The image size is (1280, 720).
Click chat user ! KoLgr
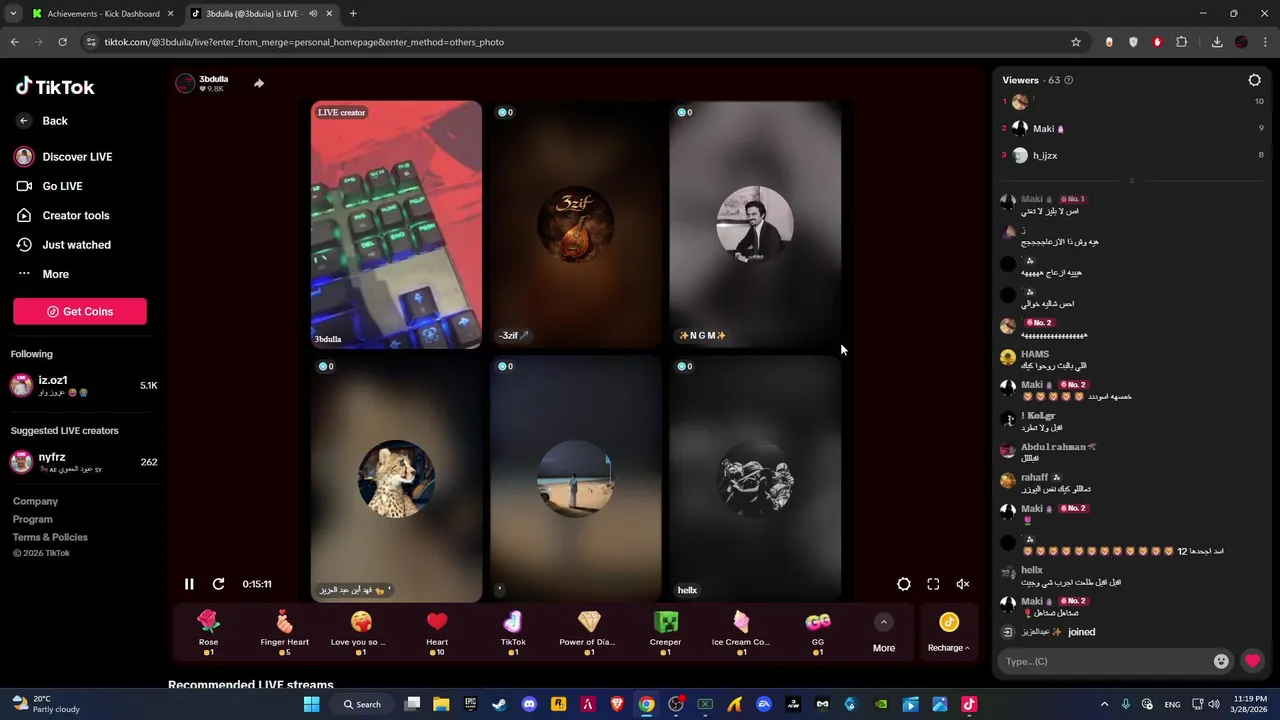tap(1038, 416)
